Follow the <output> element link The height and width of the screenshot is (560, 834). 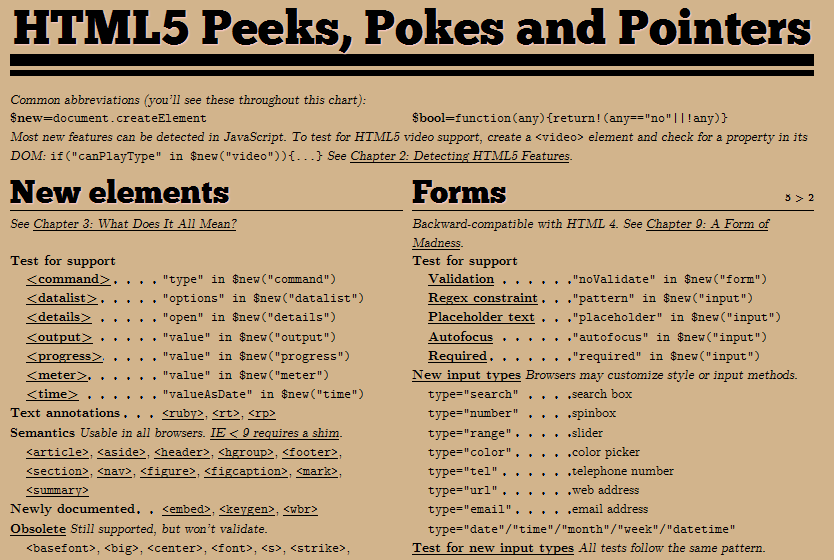point(59,337)
